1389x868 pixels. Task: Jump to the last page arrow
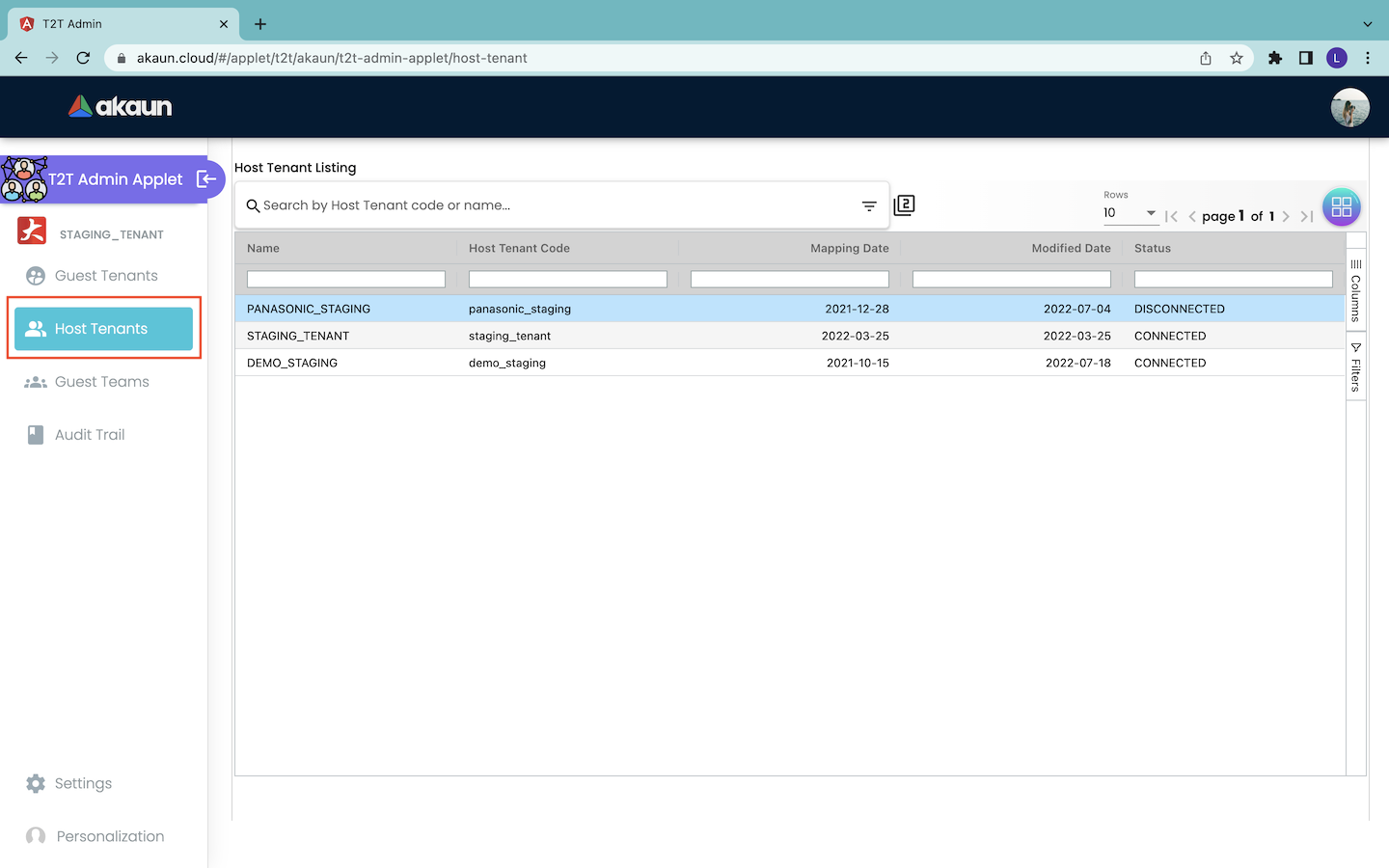click(1306, 216)
